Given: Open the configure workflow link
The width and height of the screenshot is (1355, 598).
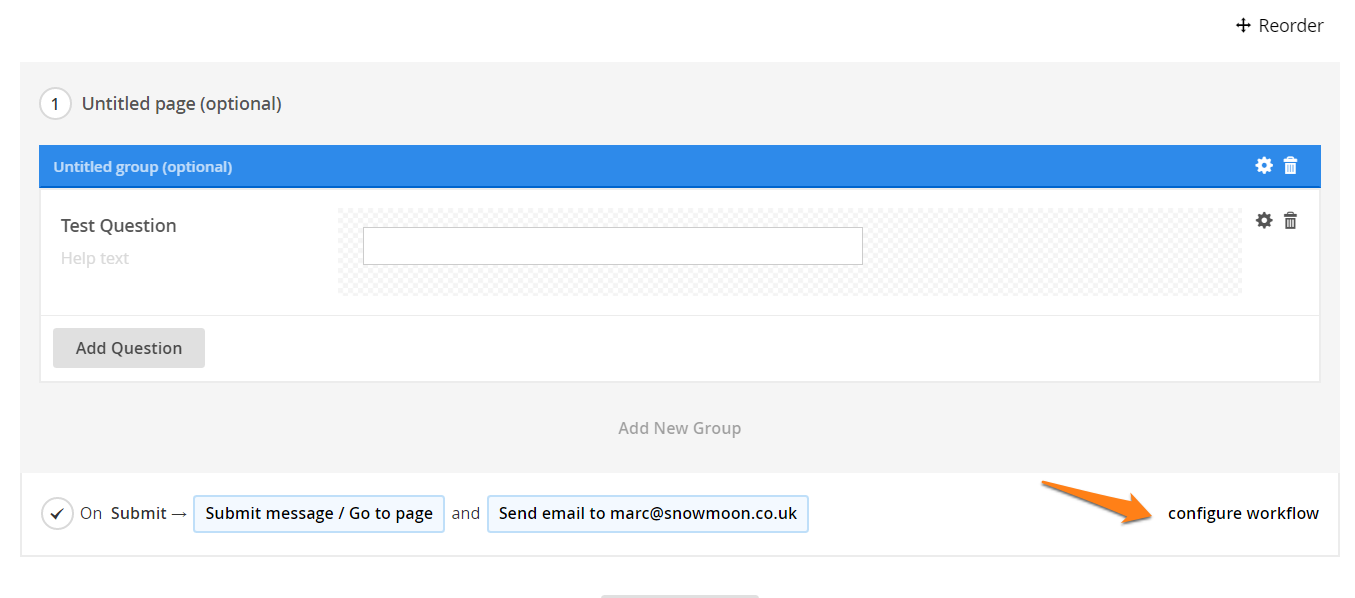Looking at the screenshot, I should pyautogui.click(x=1243, y=514).
